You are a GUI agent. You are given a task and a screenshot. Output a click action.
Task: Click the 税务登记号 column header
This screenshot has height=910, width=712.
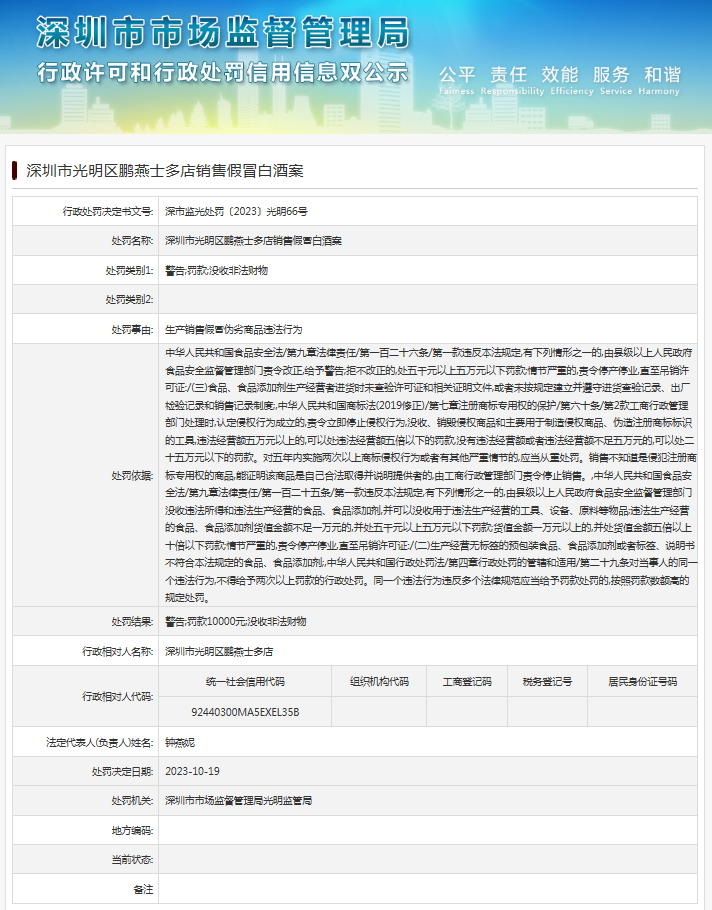548,682
